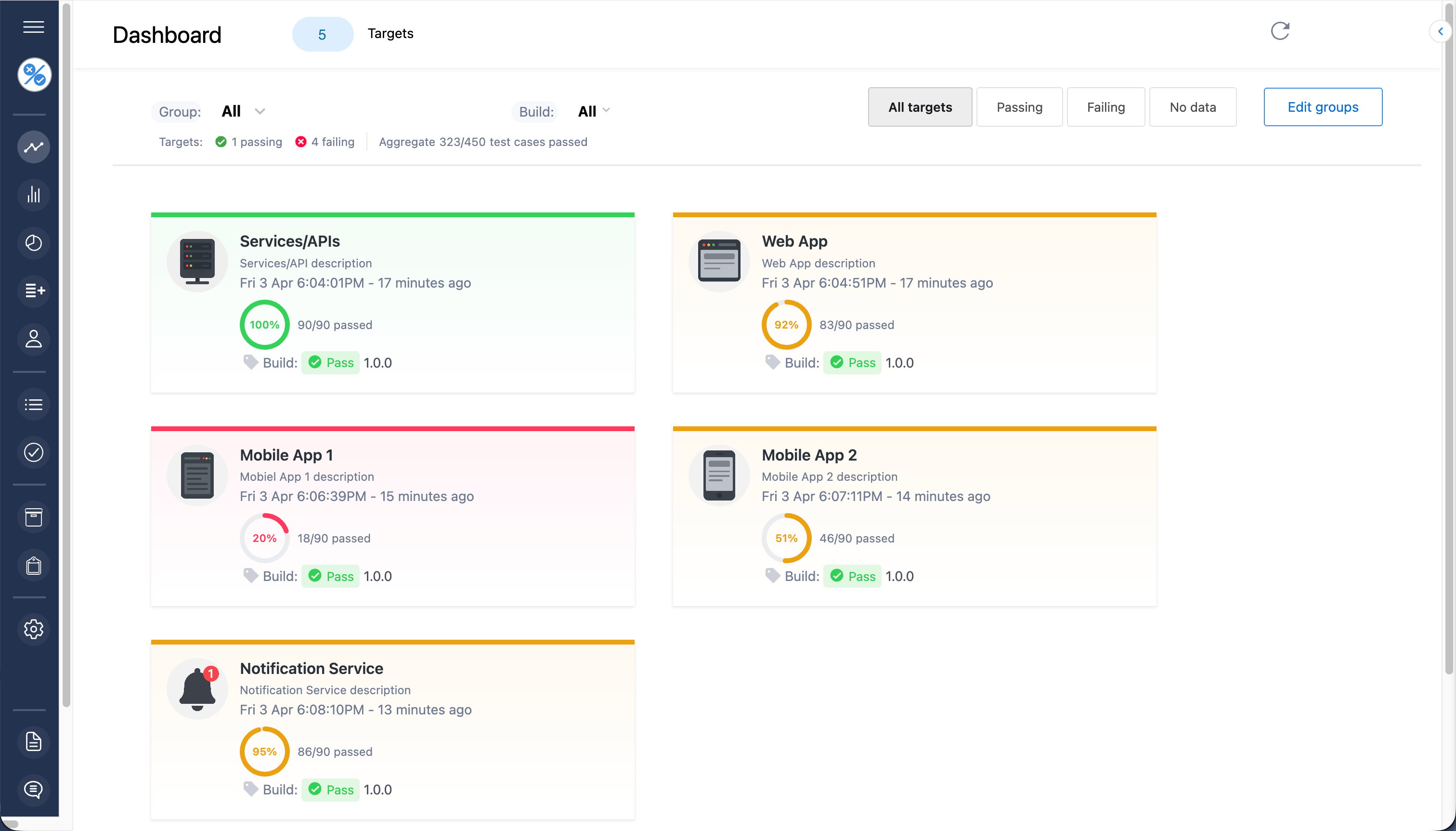Click the Edit groups button

pyautogui.click(x=1322, y=107)
